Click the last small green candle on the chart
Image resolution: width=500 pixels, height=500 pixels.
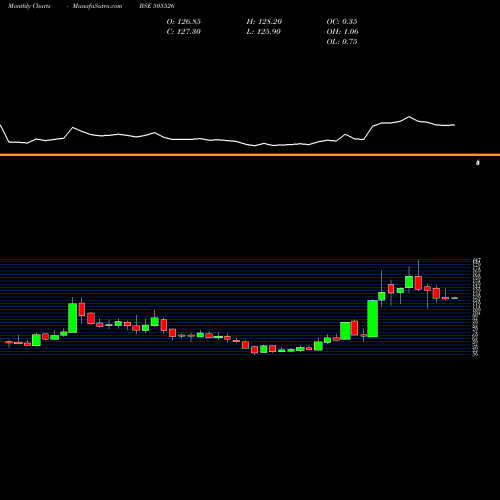coord(455,298)
